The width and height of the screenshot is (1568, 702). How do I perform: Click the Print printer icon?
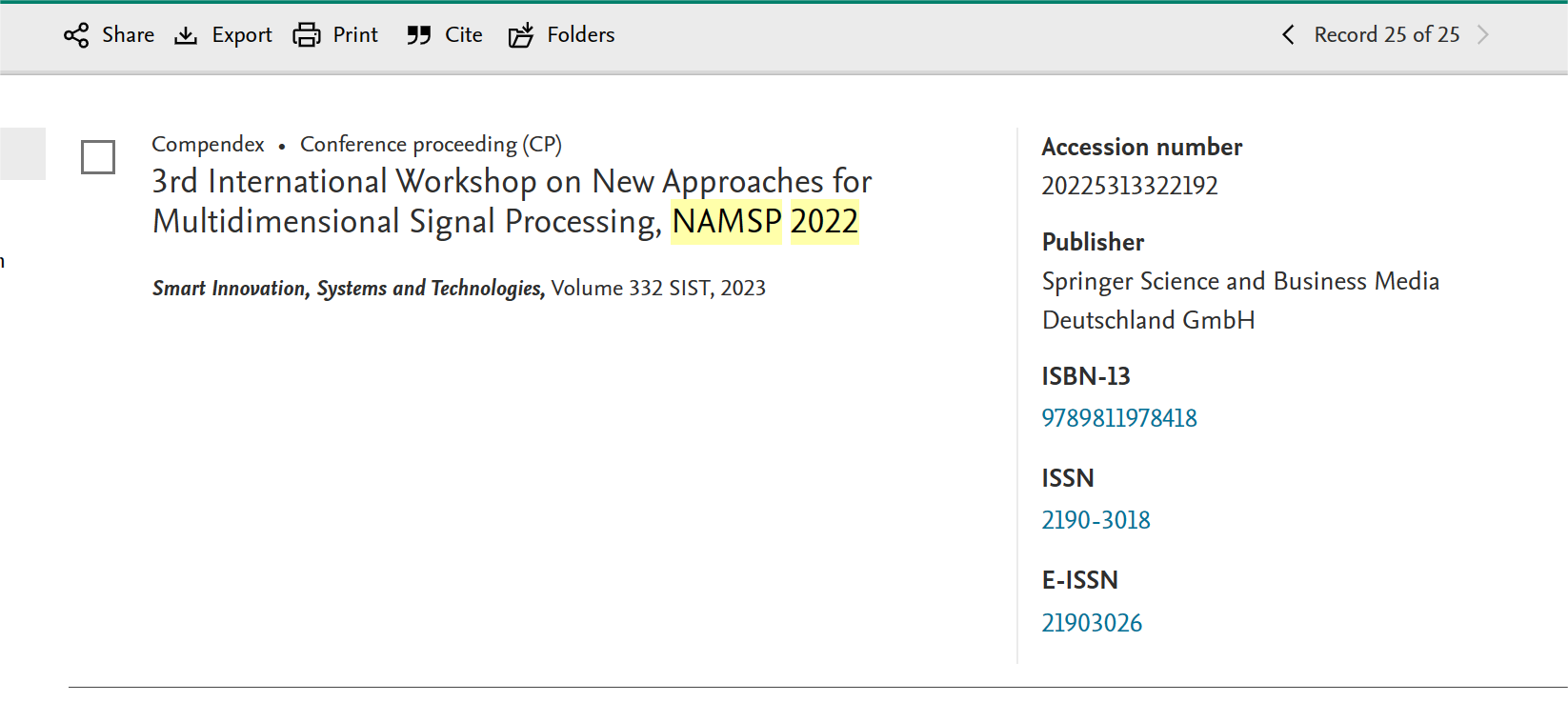click(x=307, y=35)
